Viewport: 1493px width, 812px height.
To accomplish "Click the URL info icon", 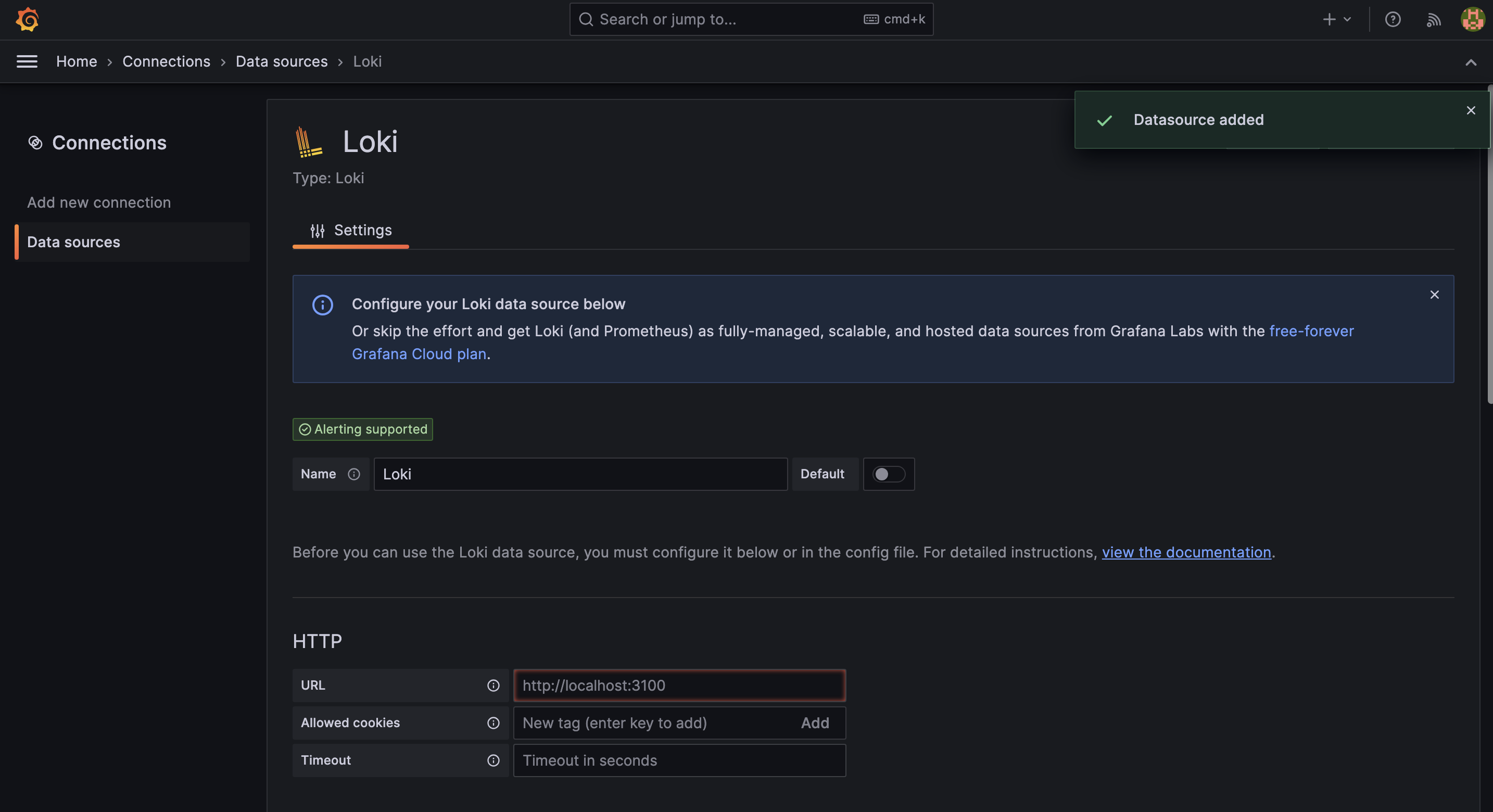I will [x=493, y=685].
